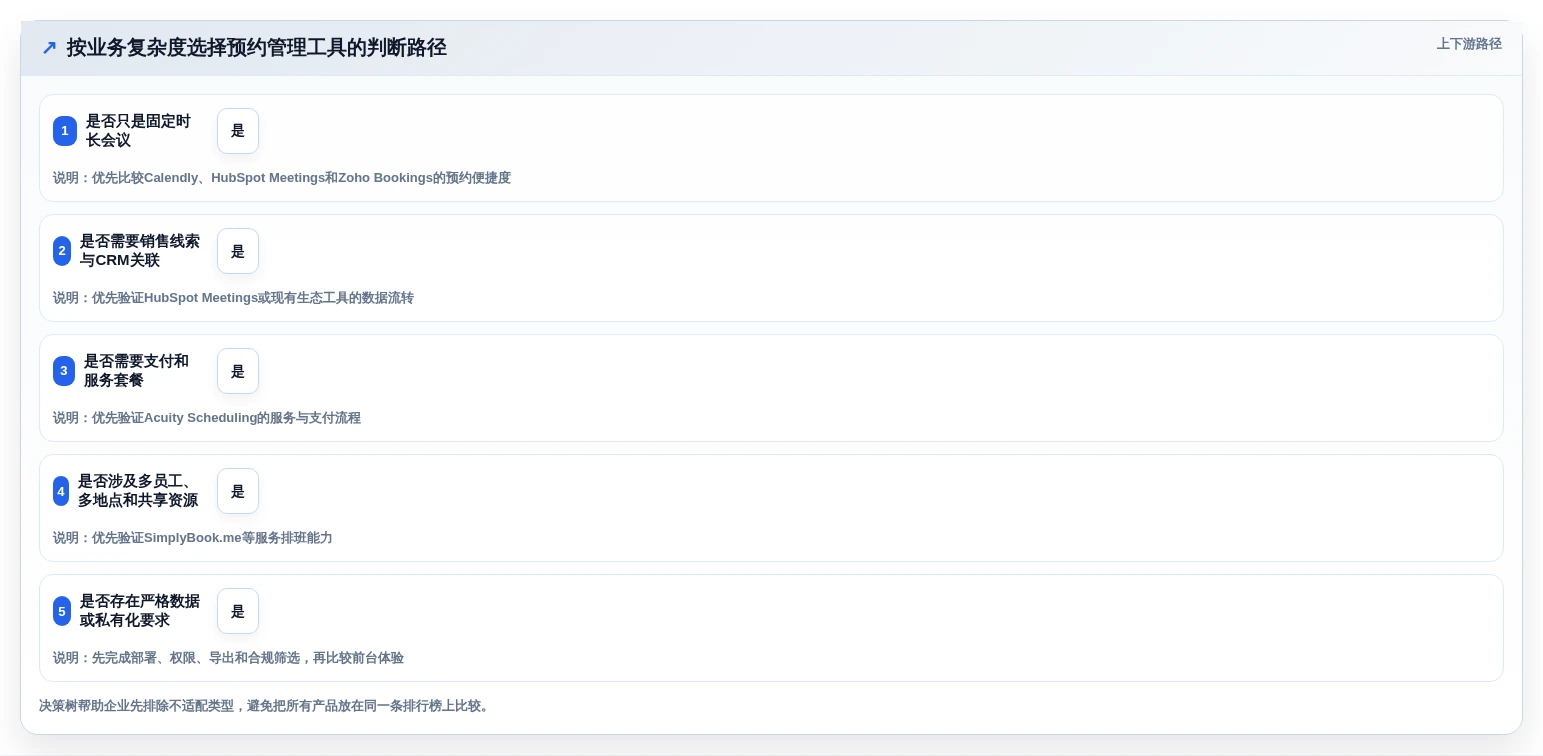Viewport: 1543px width, 756px height.
Task: Select 是 for 是否需要销售线索与CRM关联
Action: [x=238, y=251]
